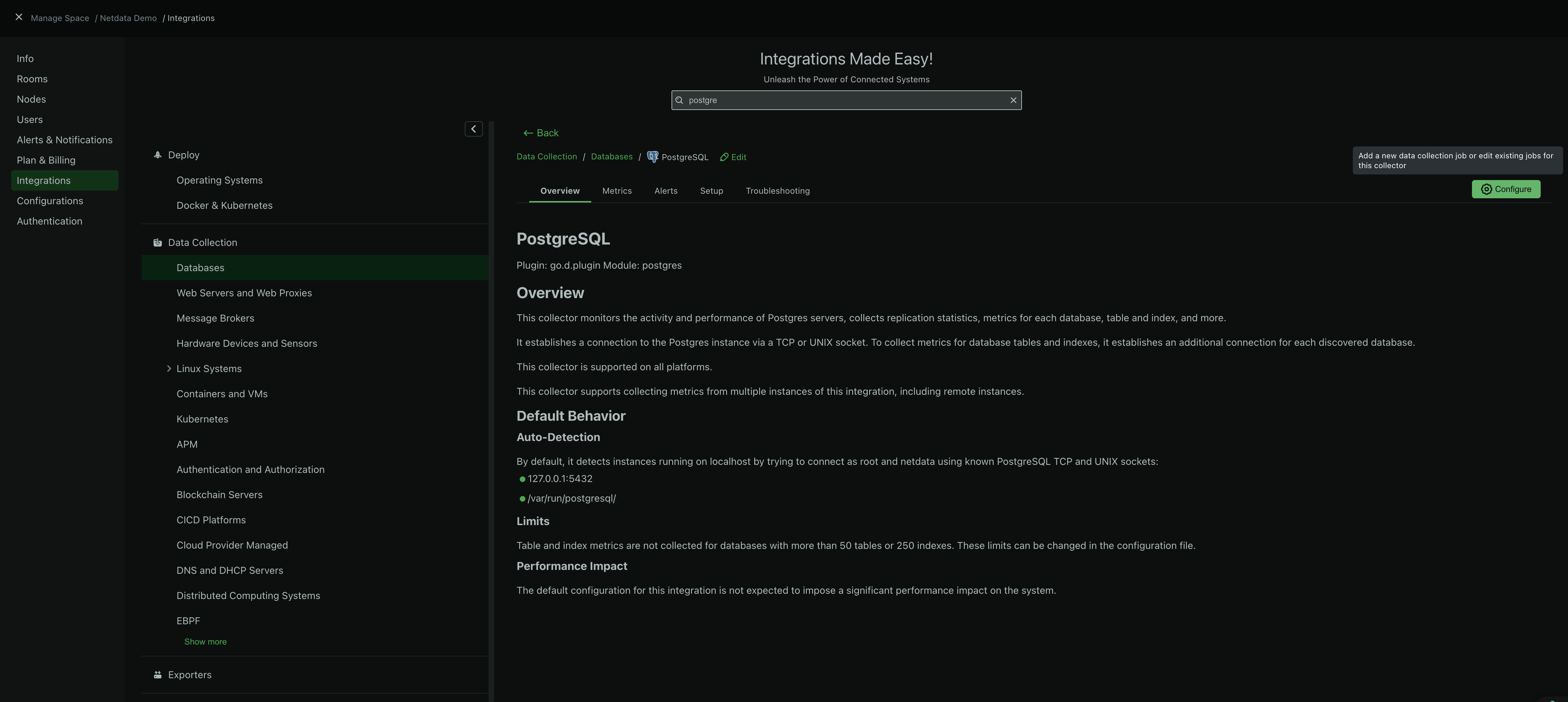Click the search magnifier icon
This screenshot has width=1568, height=702.
tap(679, 100)
